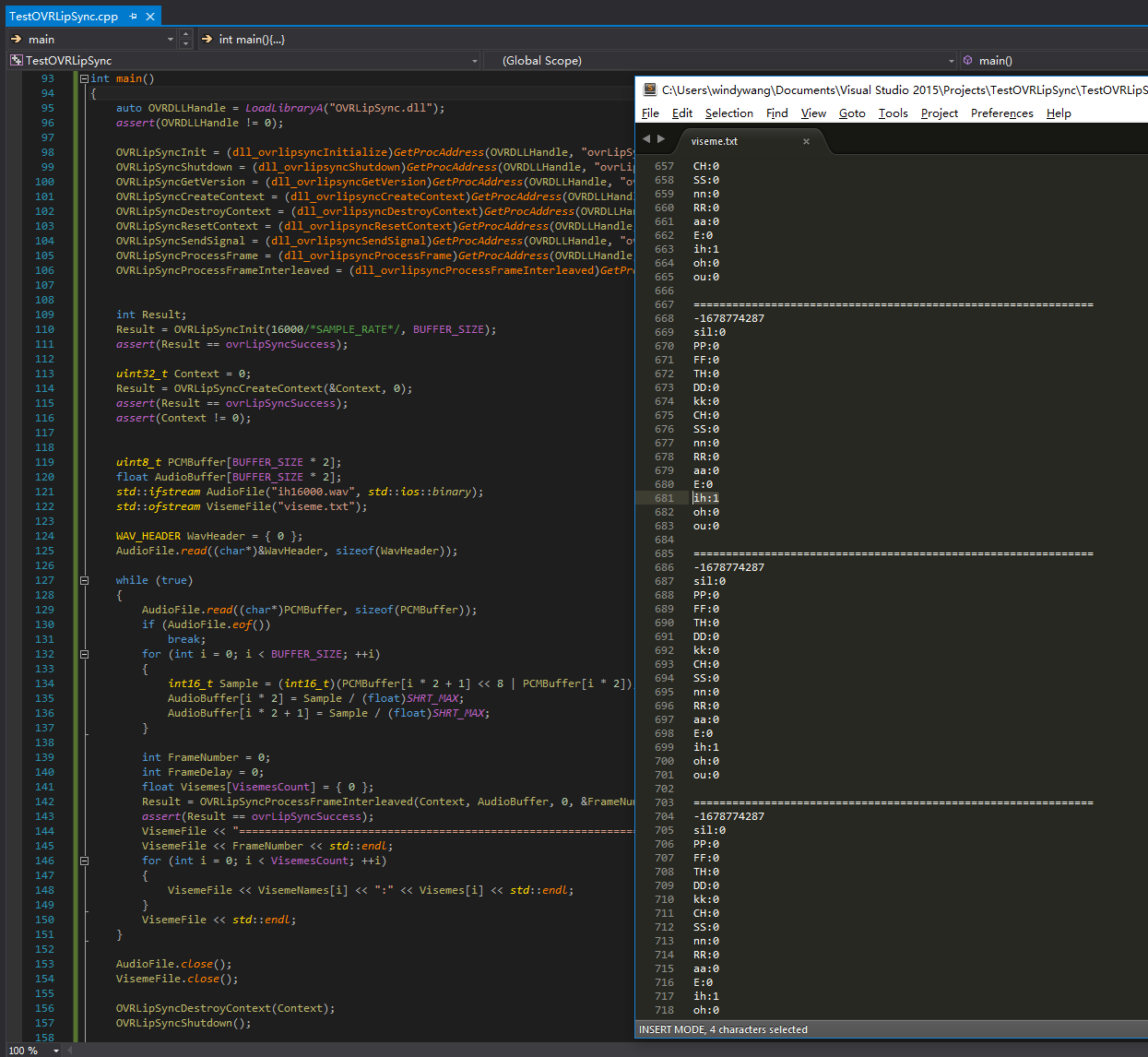Close the viseme.txt tab

[x=806, y=141]
